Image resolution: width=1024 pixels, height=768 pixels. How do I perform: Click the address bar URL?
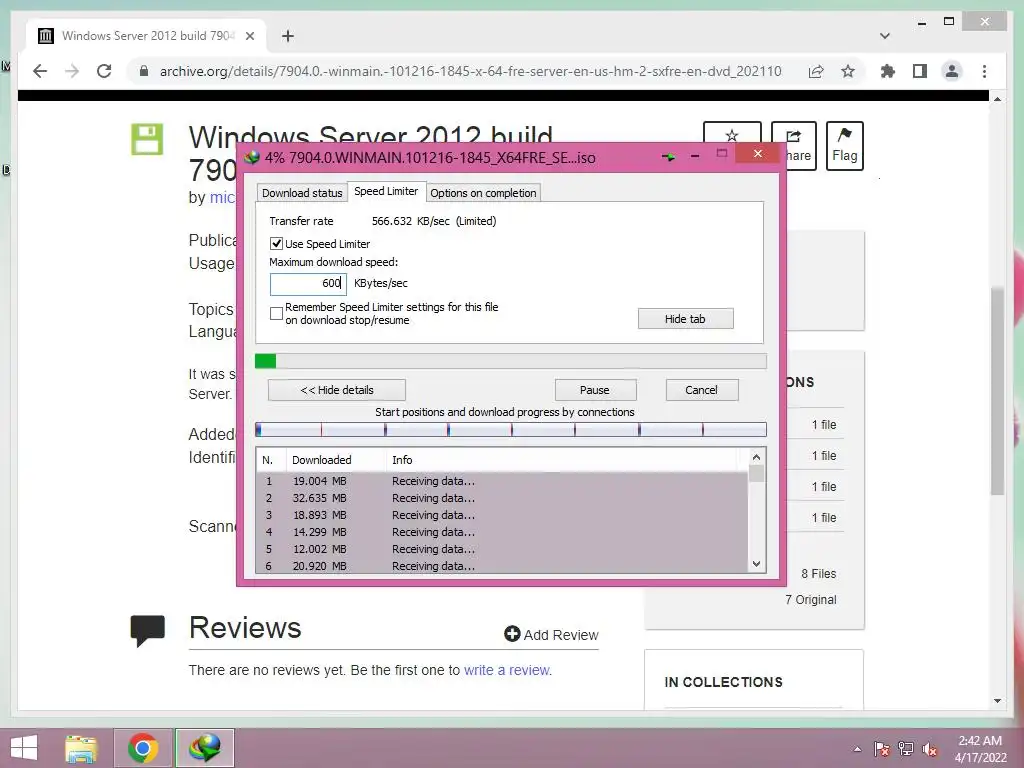[x=470, y=71]
